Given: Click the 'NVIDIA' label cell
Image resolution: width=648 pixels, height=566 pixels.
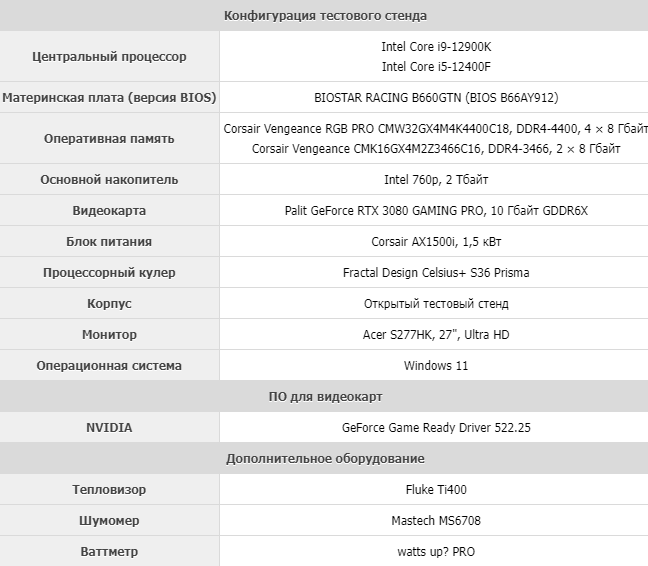Looking at the screenshot, I should tap(109, 428).
